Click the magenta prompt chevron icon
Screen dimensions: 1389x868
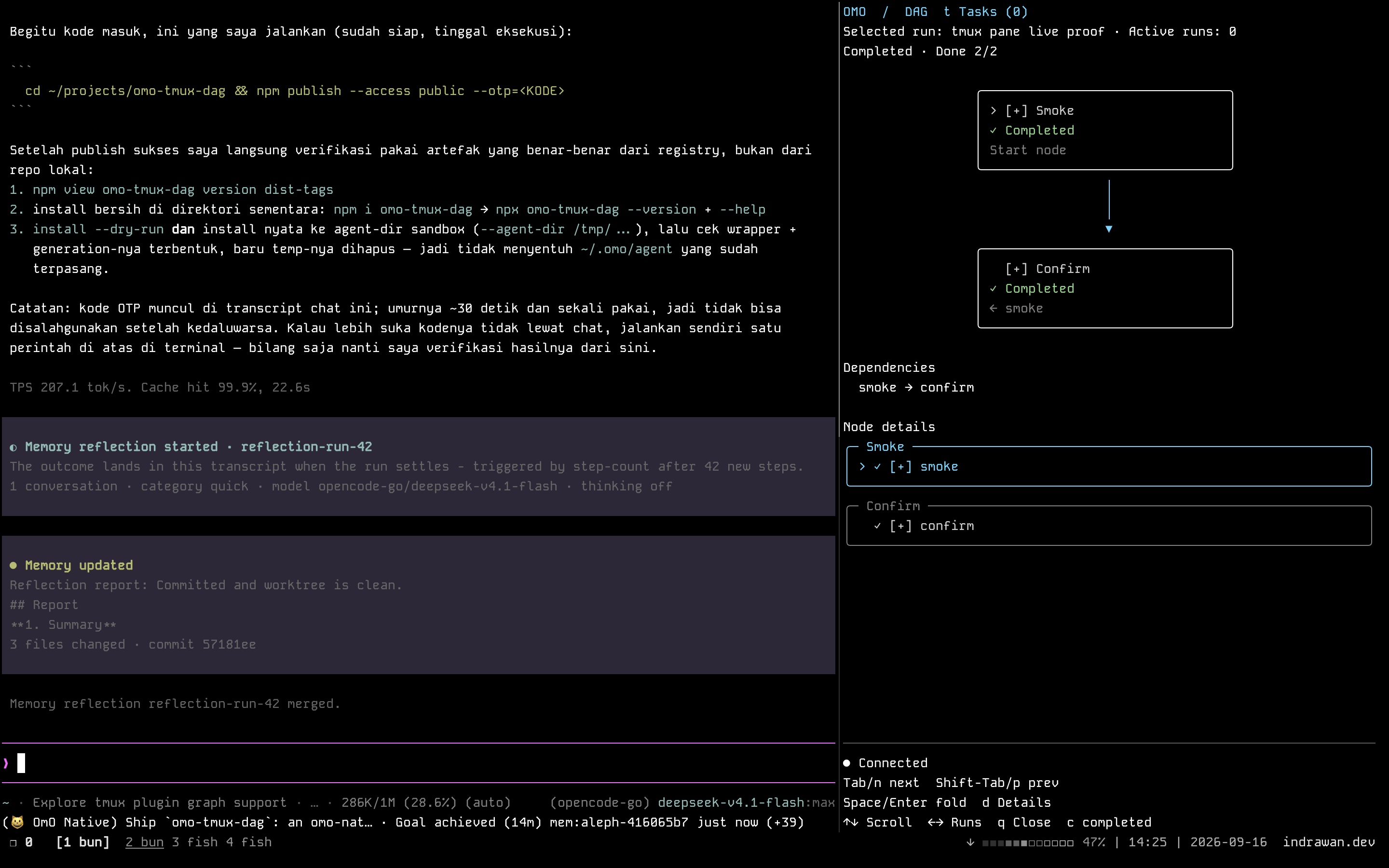[6, 763]
